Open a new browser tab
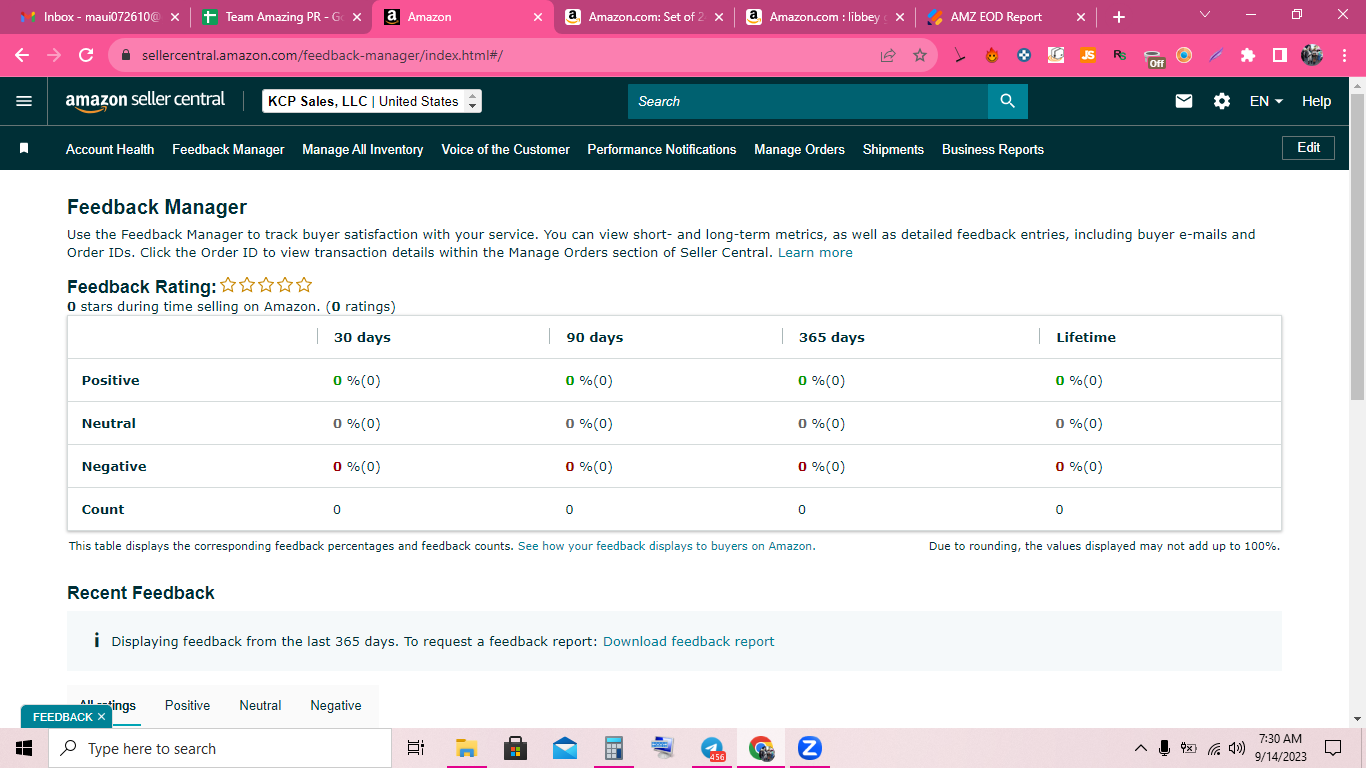This screenshot has height=768, width=1366. 1119,17
